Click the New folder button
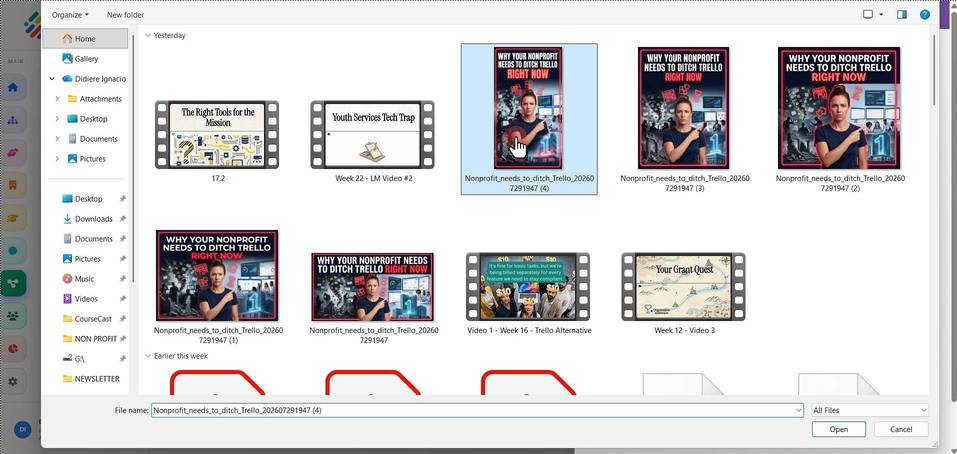The height and width of the screenshot is (454, 957). click(x=125, y=15)
